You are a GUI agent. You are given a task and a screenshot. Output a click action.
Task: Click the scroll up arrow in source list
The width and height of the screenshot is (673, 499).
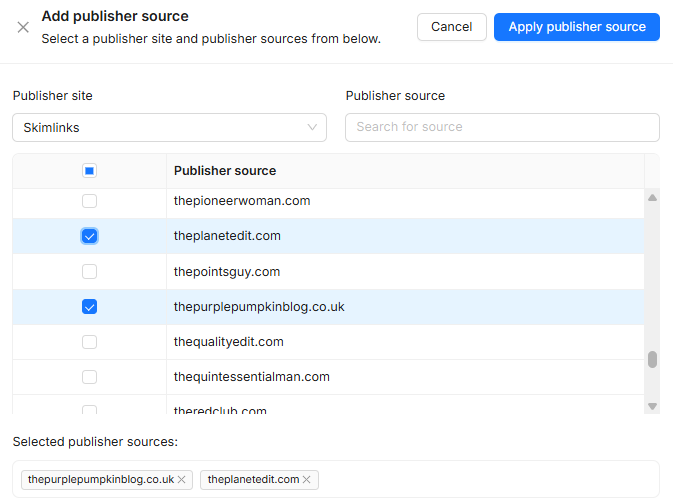652,198
